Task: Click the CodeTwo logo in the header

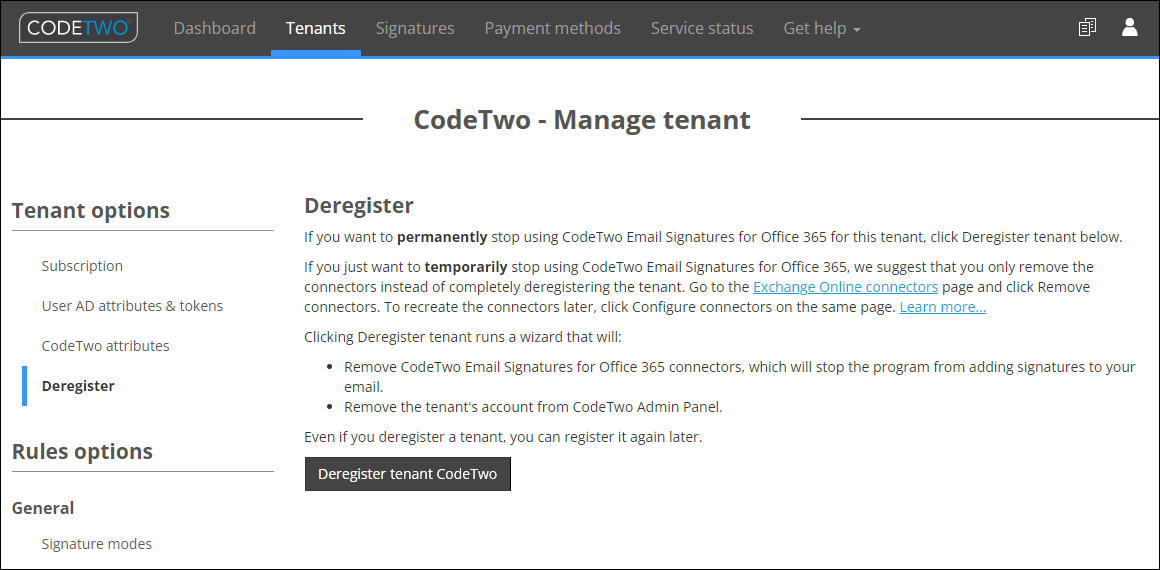Action: click(78, 28)
